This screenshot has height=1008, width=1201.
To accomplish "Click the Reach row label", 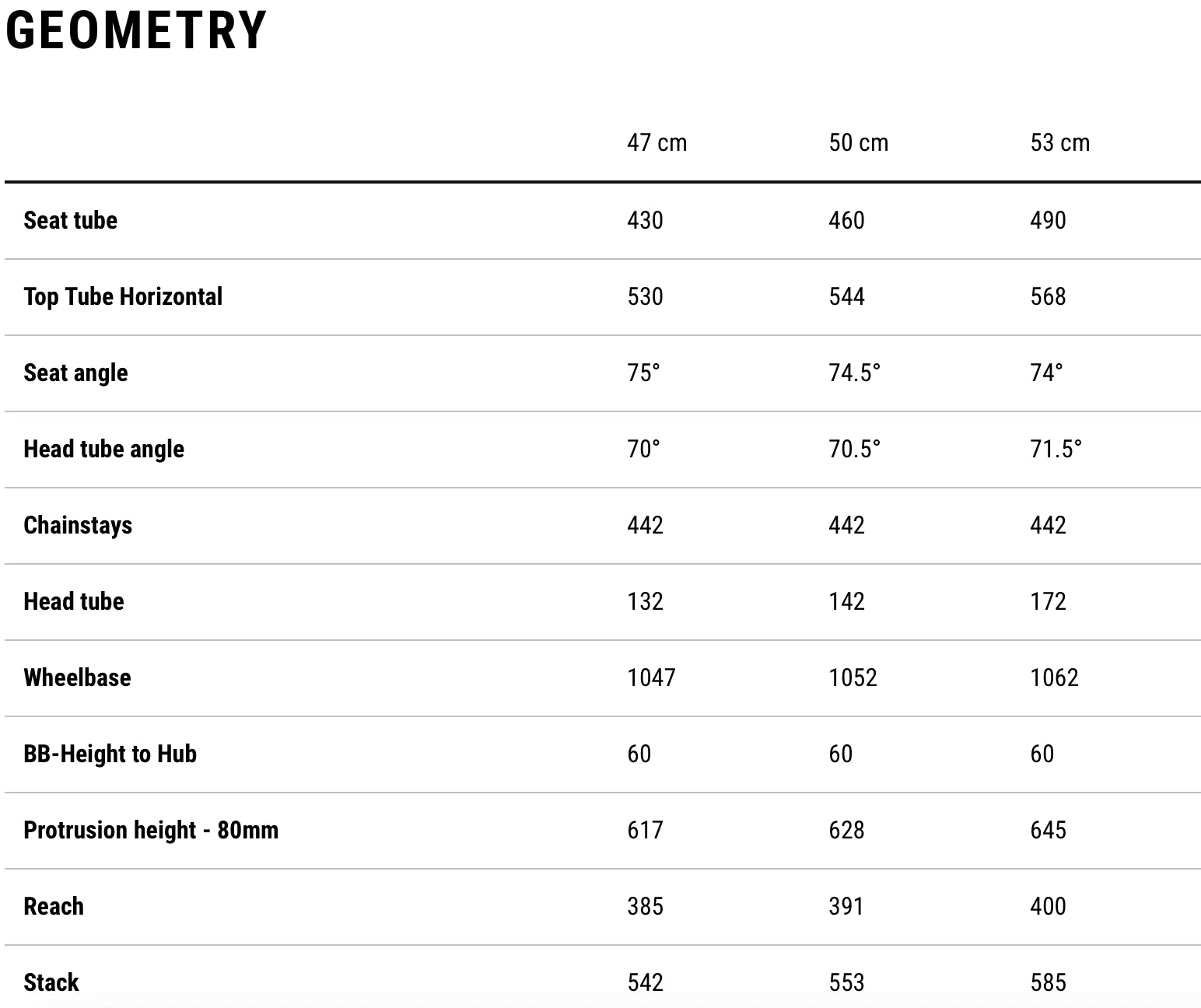I will (53, 906).
